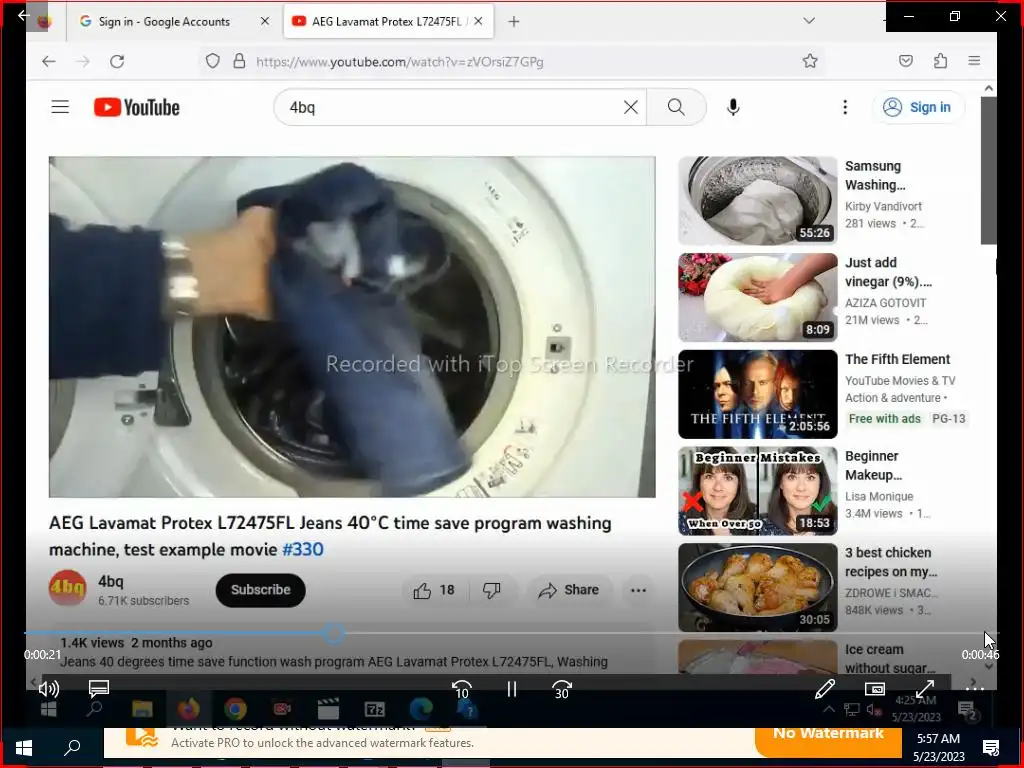Open the player volume control
This screenshot has width=1024, height=768.
coord(48,688)
